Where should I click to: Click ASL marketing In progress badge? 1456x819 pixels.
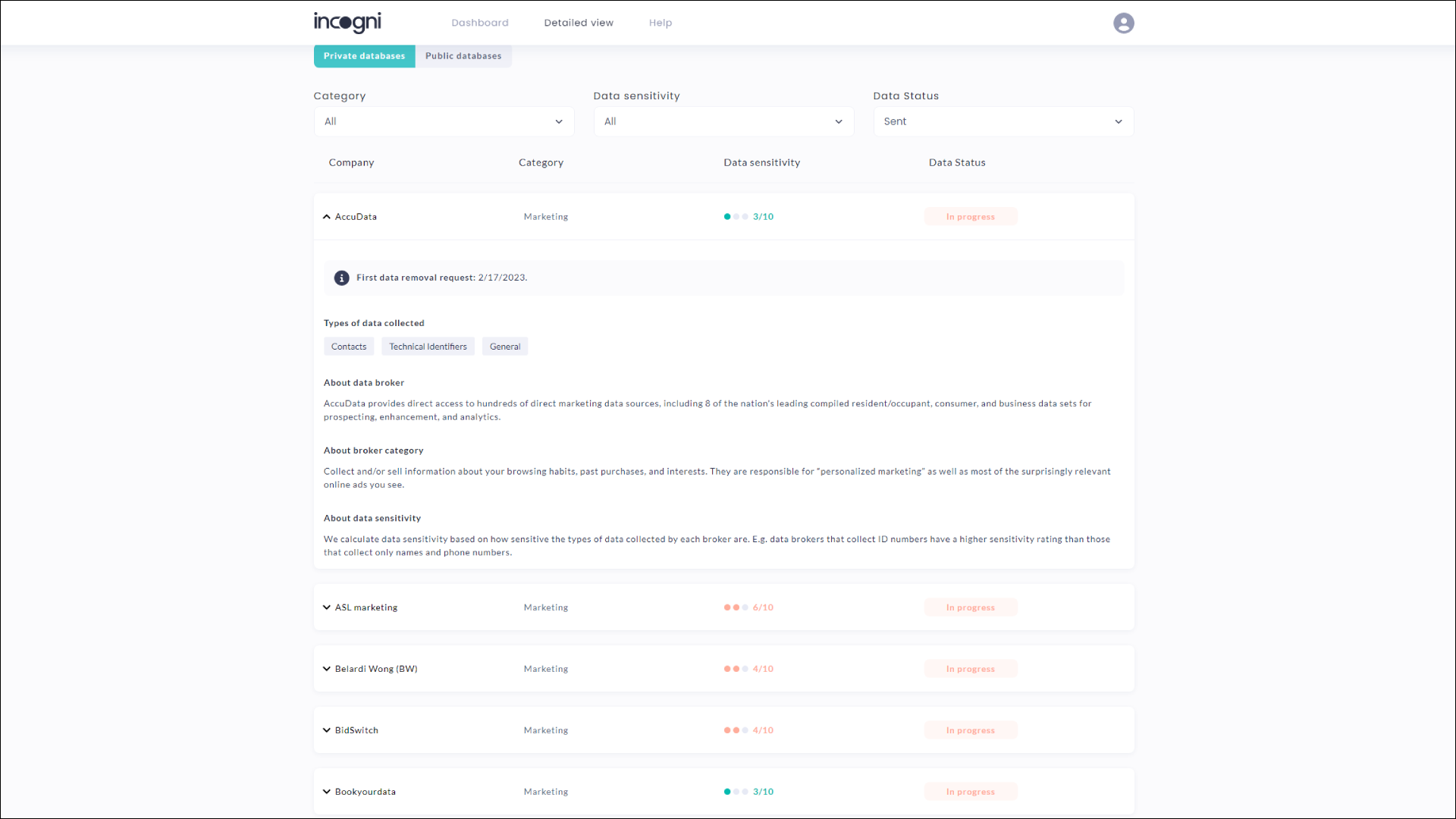click(971, 607)
